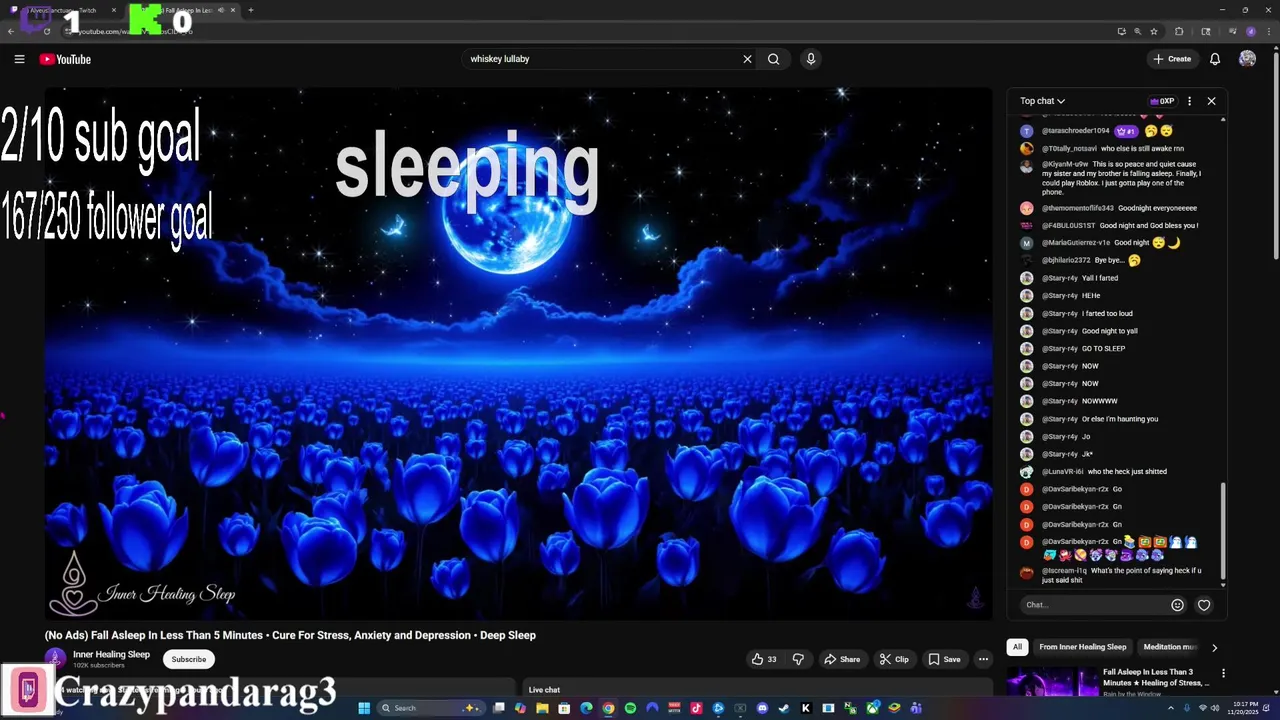The width and height of the screenshot is (1280, 720).
Task: Open options for the recommended video
Action: [x=1222, y=673]
